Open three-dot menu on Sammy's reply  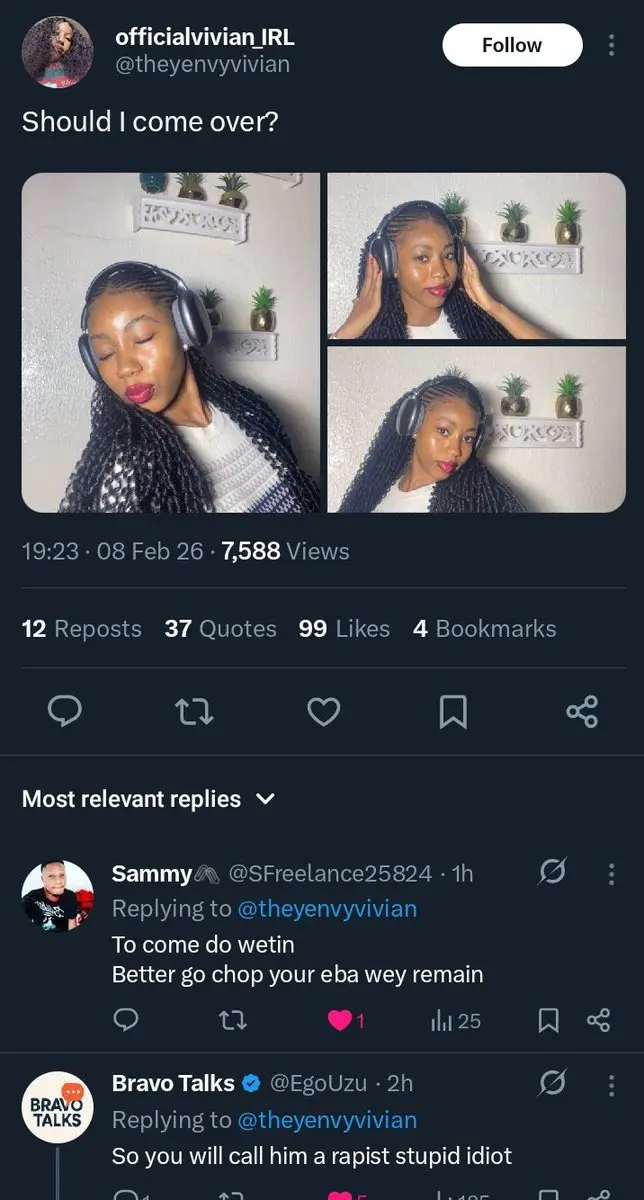click(611, 874)
